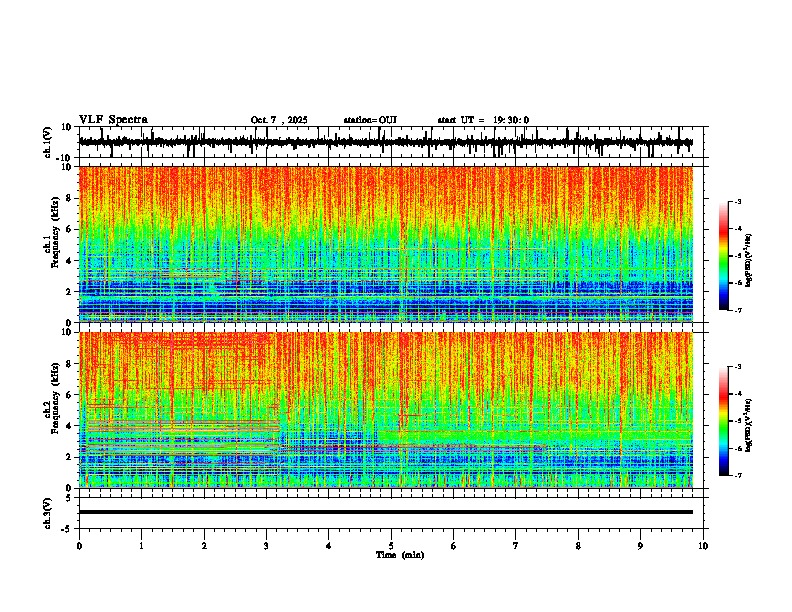This screenshot has width=792, height=612.
Task: Click time axis tick label "3"
Action: 266,546
